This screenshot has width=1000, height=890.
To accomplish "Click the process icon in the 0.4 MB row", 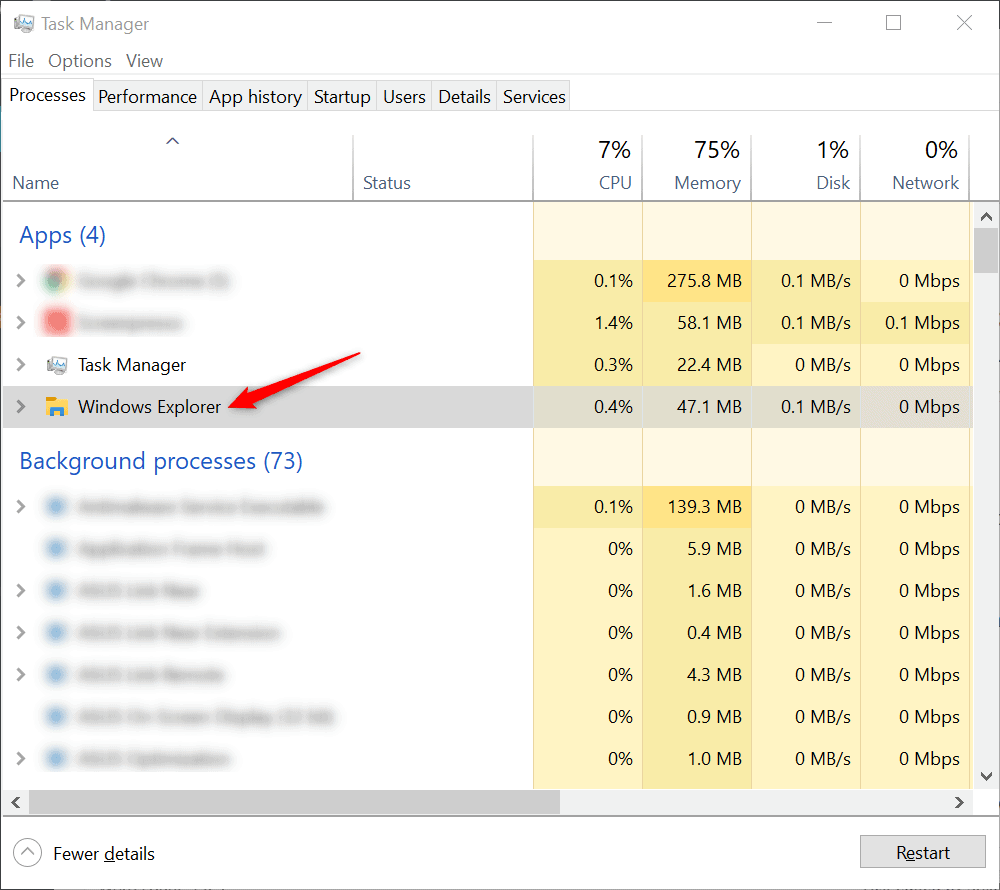I will [x=56, y=633].
